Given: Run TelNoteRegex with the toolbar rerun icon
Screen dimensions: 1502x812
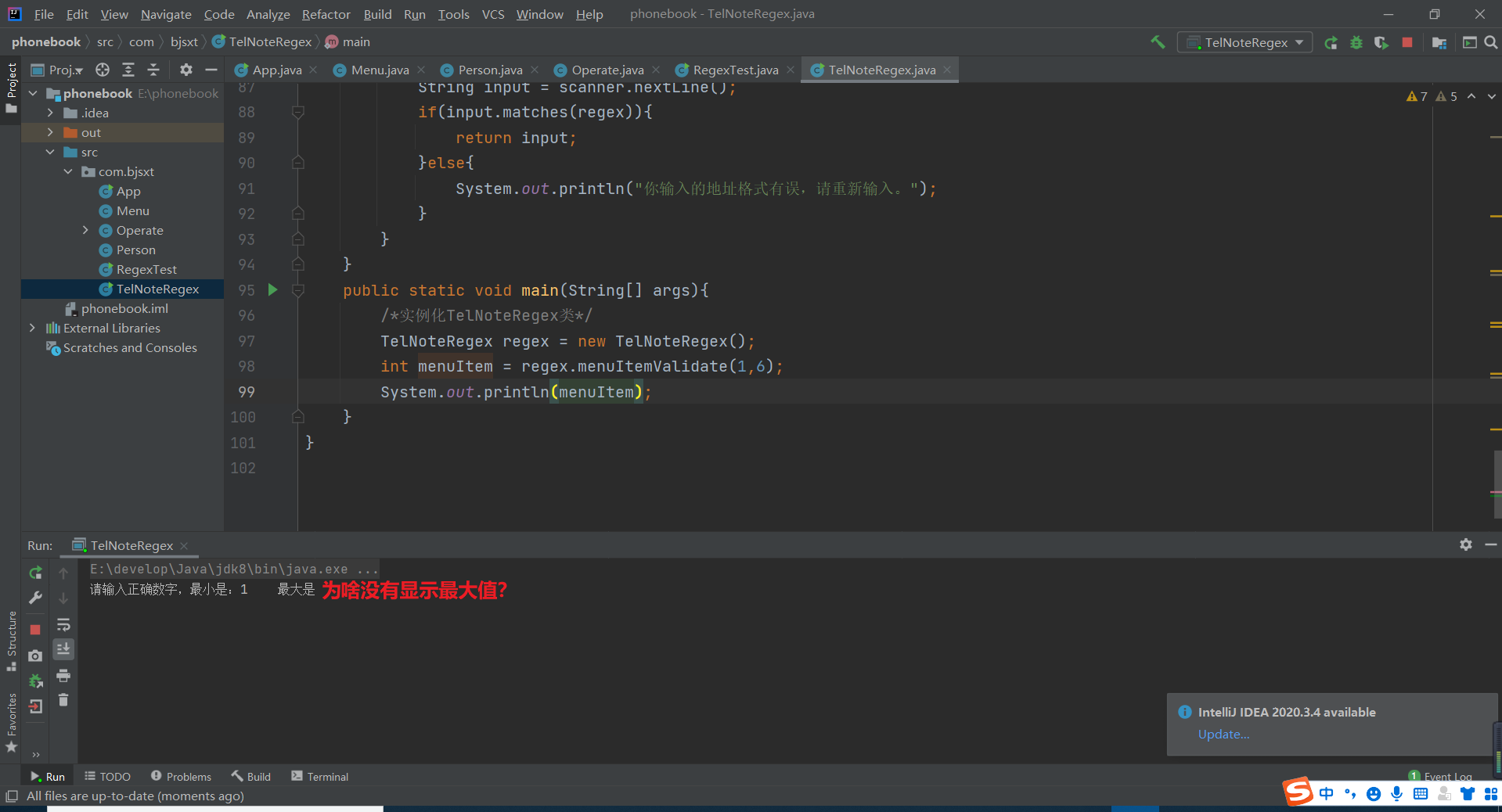Looking at the screenshot, I should click(x=1331, y=42).
